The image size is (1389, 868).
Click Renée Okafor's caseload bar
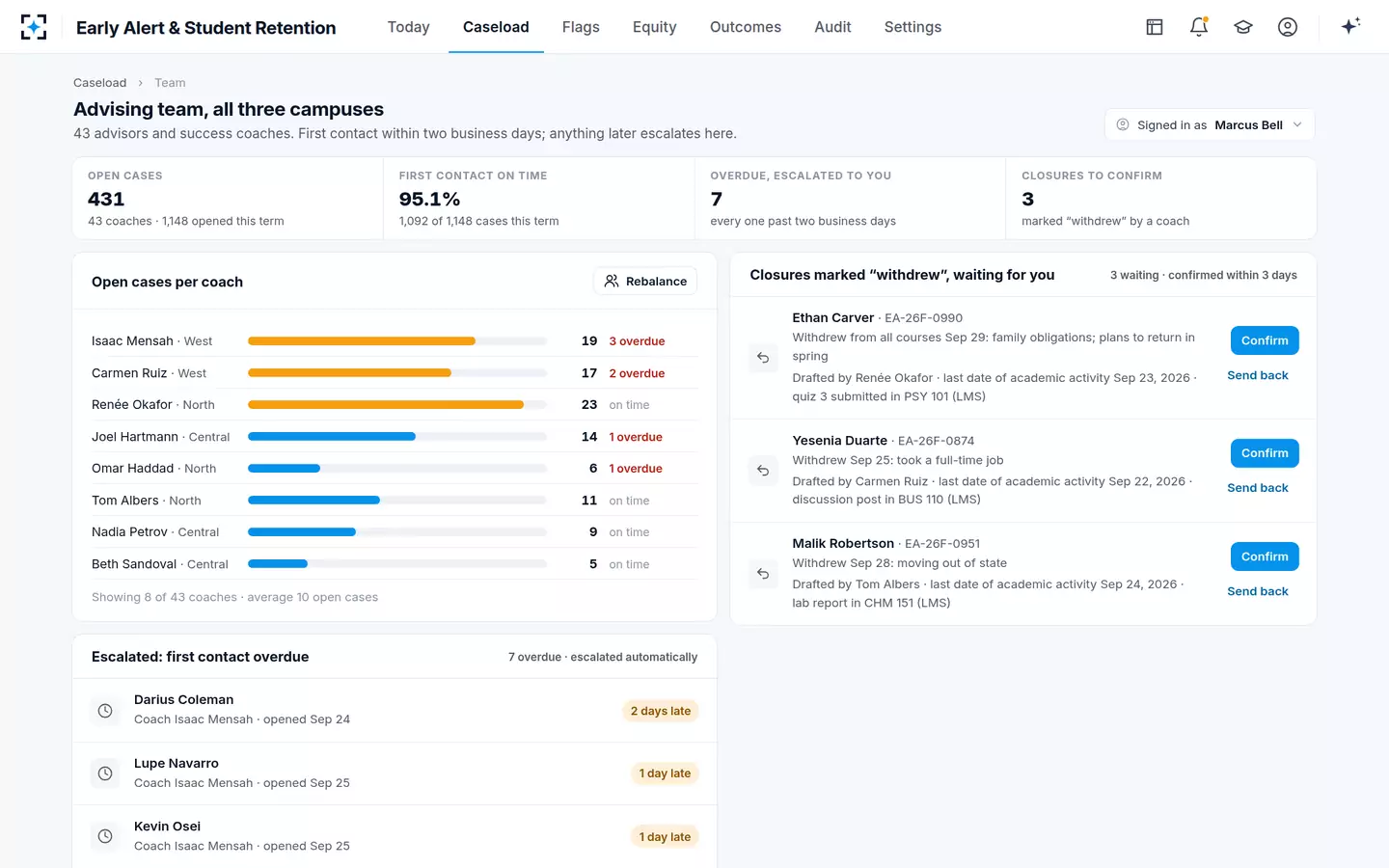click(397, 405)
